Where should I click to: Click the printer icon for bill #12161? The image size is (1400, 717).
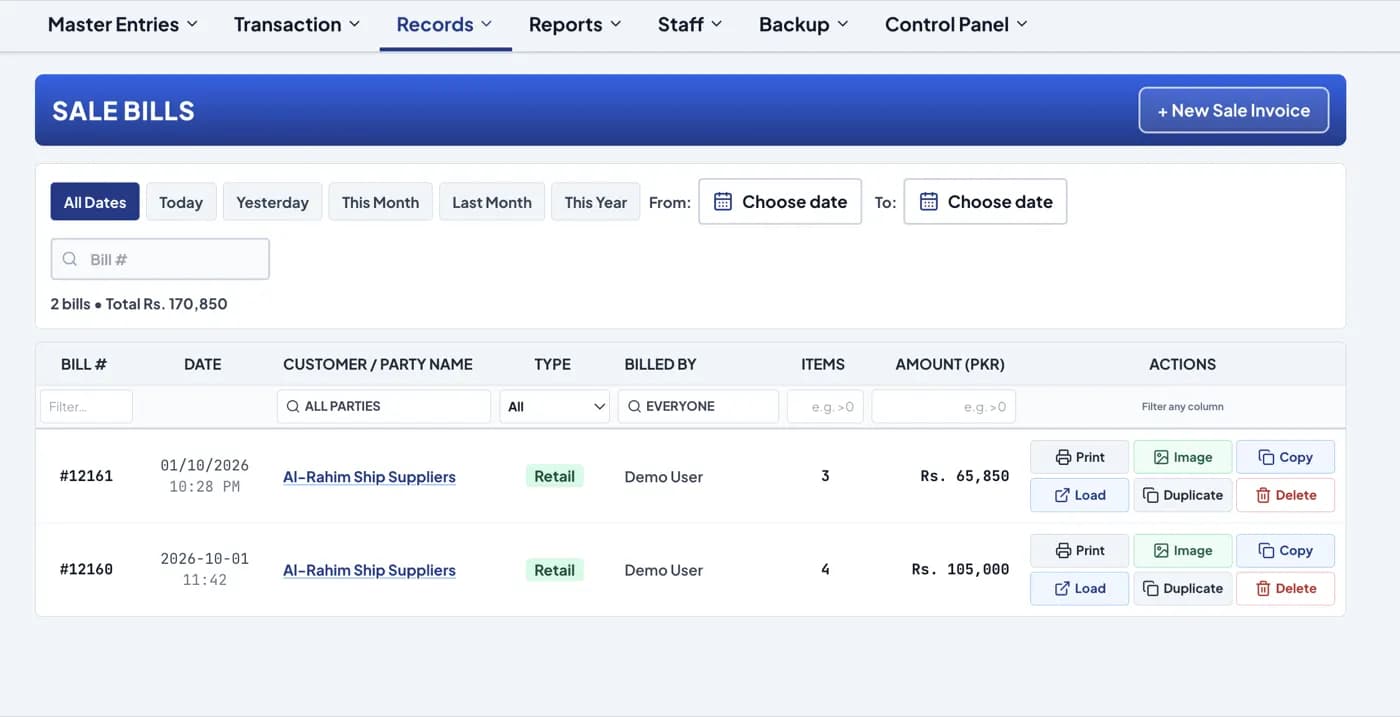(x=1063, y=457)
